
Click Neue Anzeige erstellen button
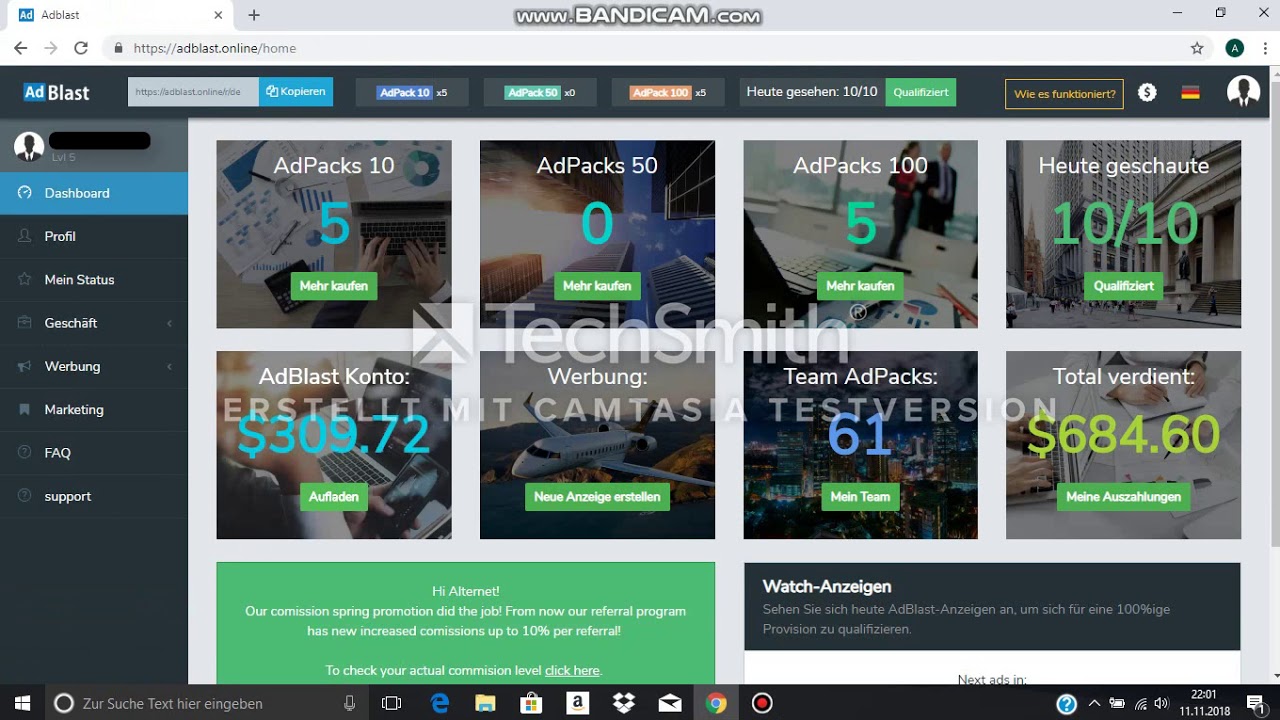click(x=597, y=497)
